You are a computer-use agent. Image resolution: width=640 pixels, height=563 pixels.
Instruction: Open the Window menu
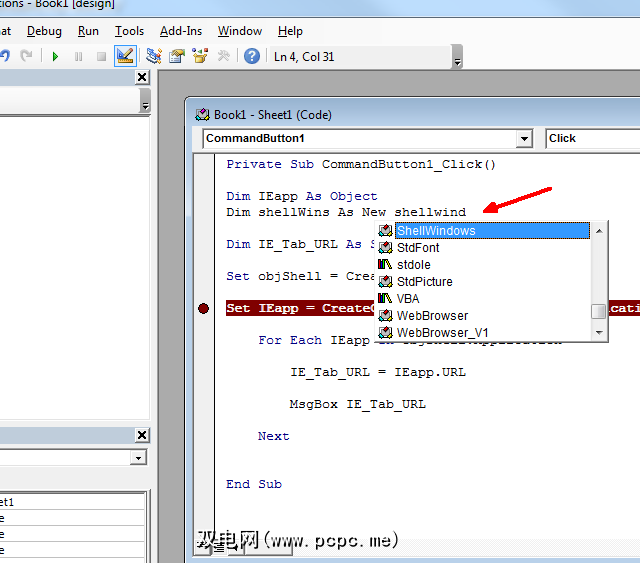pos(240,31)
